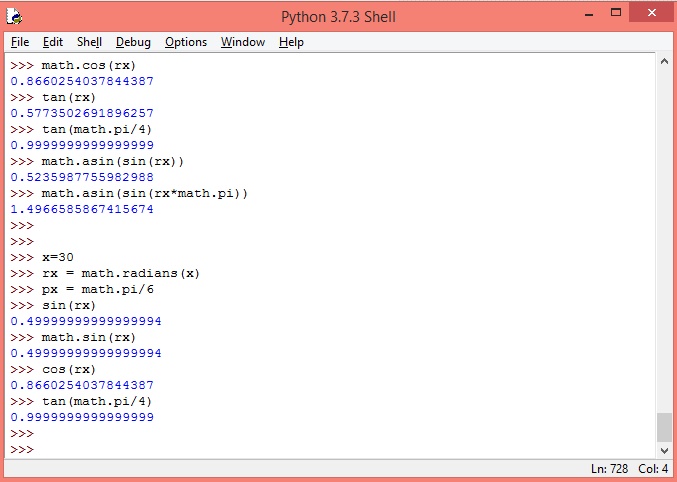The image size is (677, 482).
Task: Click the Col: 4 status indicator
Action: click(x=653, y=469)
